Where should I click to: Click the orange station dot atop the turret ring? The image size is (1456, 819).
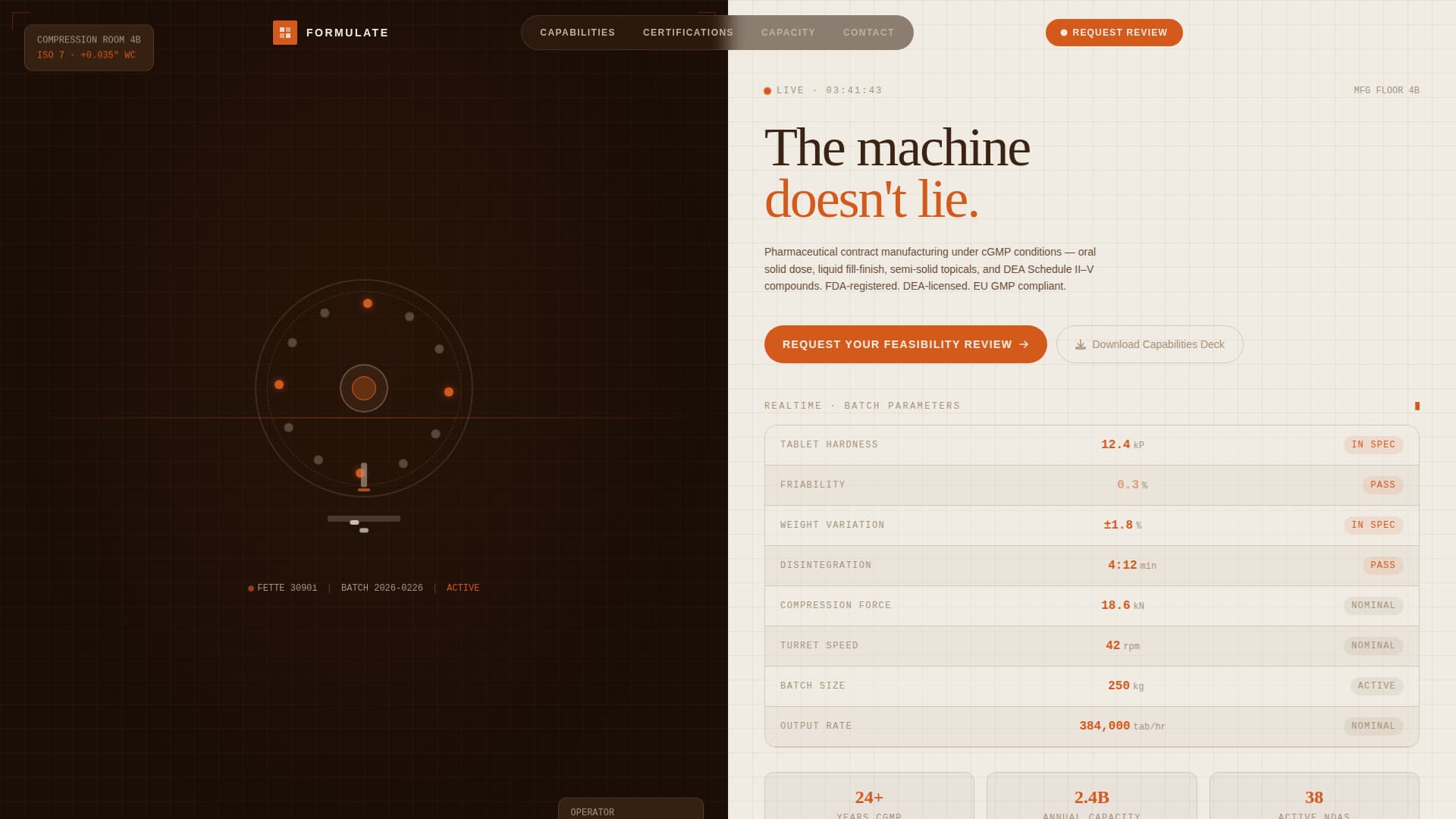[x=368, y=303]
